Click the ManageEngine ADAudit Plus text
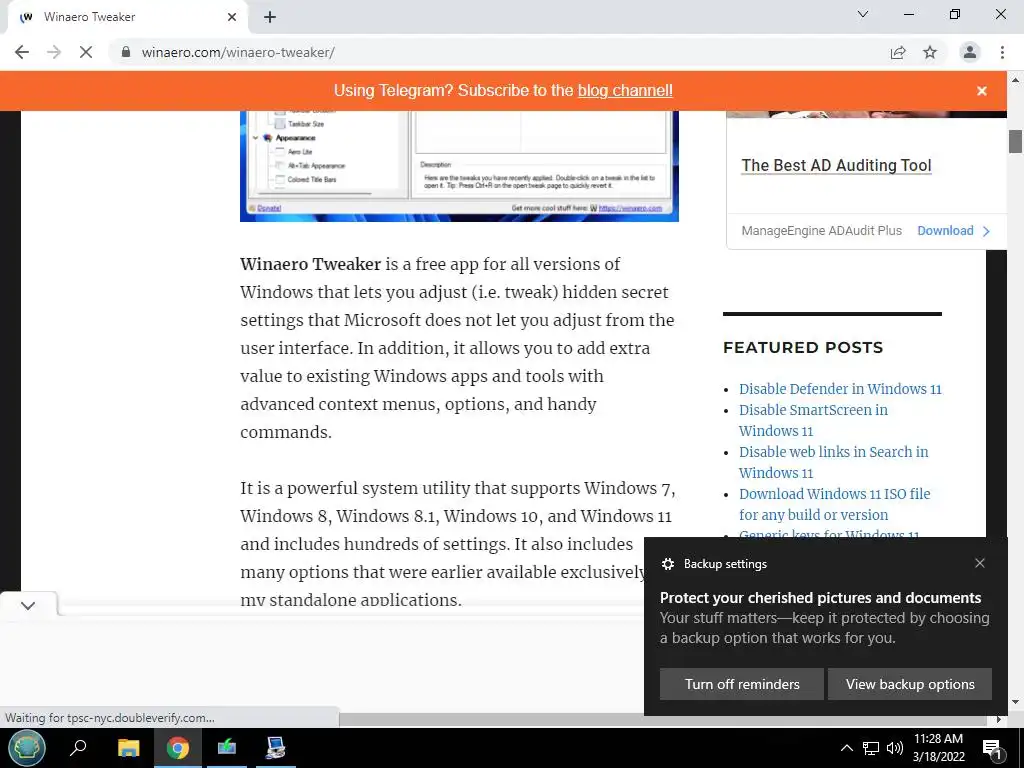The image size is (1024, 768). 822,231
